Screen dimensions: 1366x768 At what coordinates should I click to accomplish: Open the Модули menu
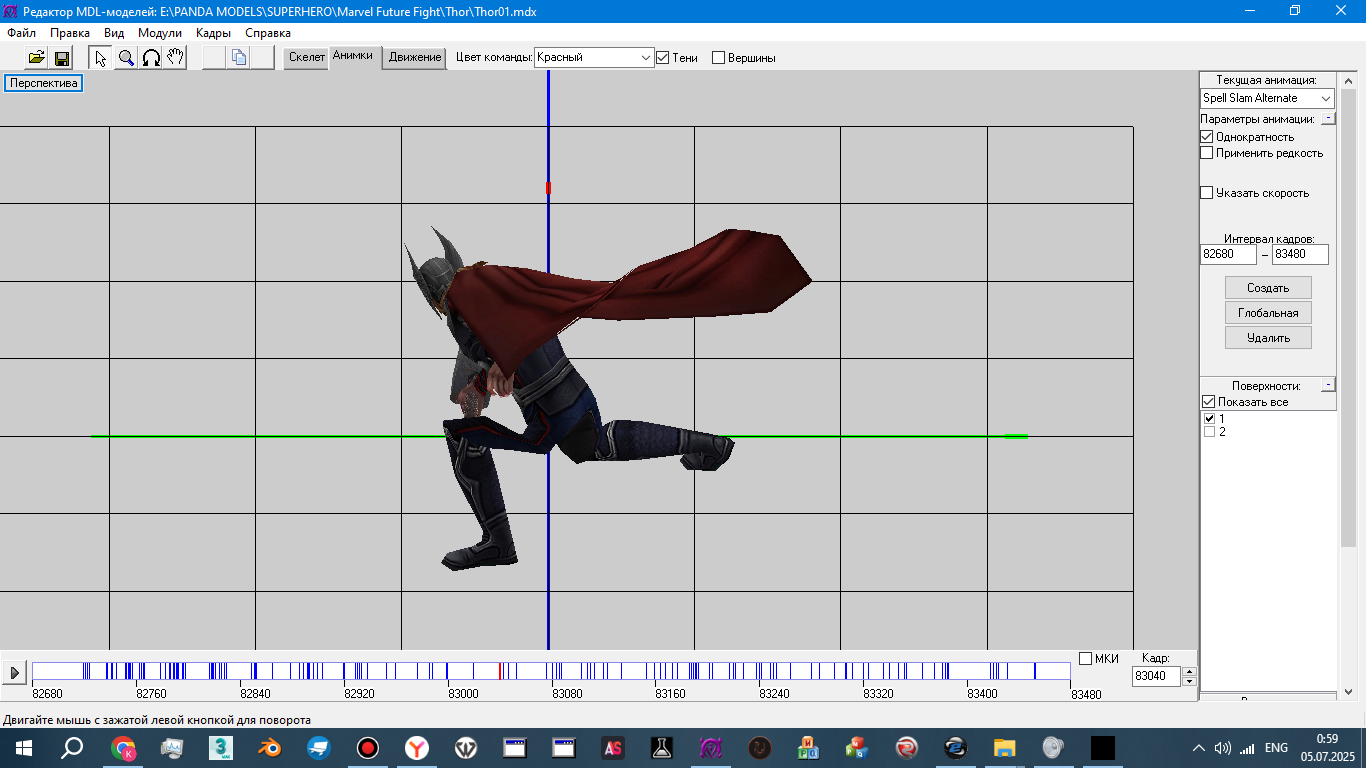click(160, 33)
